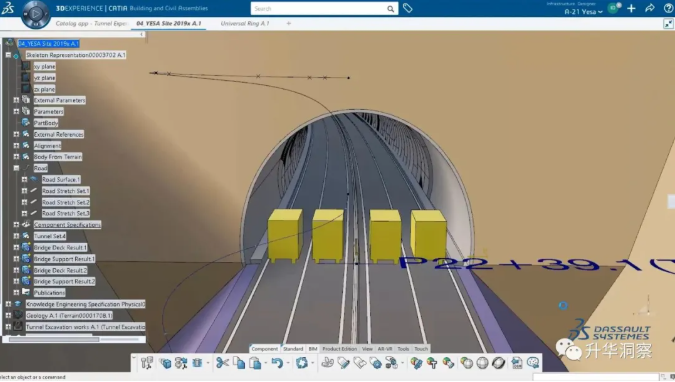Click the Copy icon in bottom toolbar
Image resolution: width=675 pixels, height=382 pixels.
pyautogui.click(x=239, y=363)
